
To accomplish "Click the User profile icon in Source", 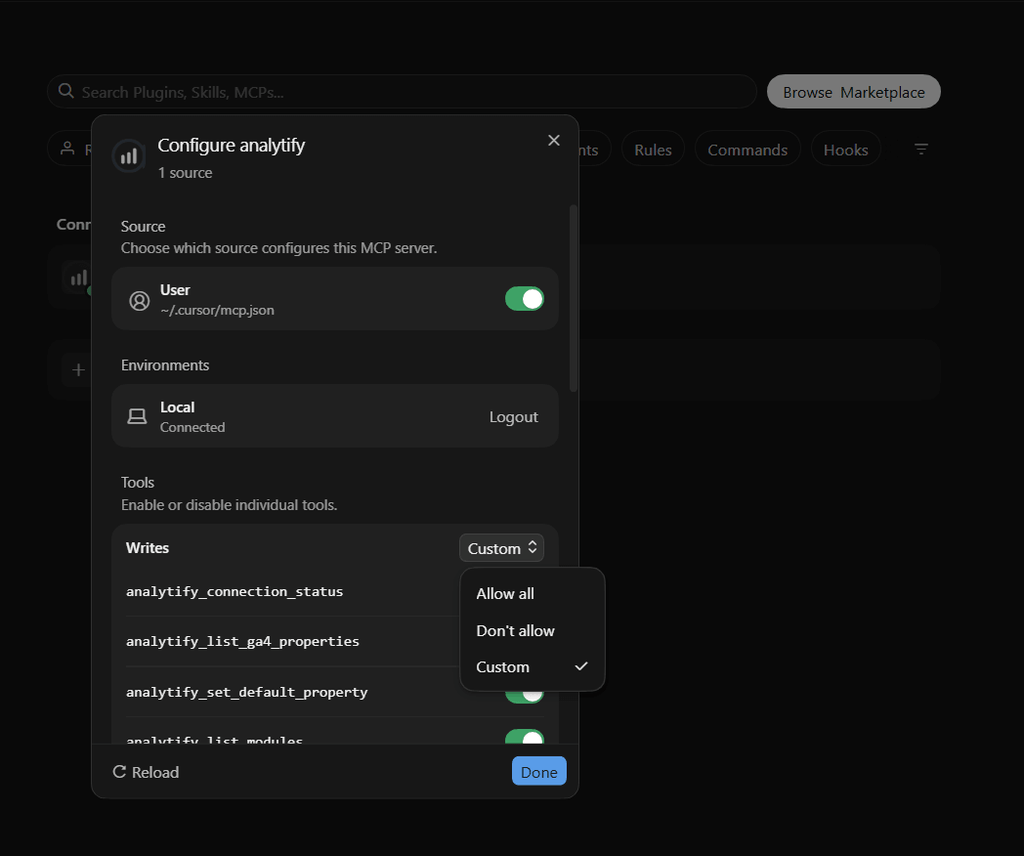I will tap(139, 300).
